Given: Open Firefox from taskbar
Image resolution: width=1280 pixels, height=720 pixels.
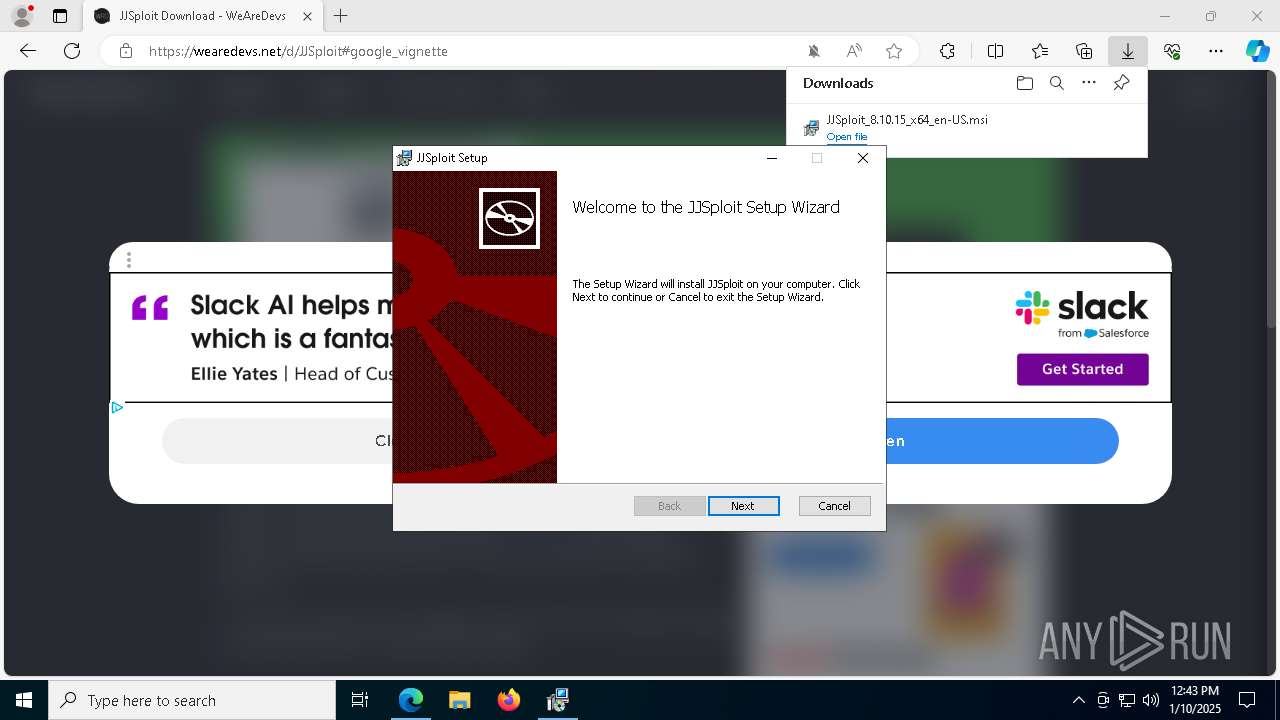Looking at the screenshot, I should pyautogui.click(x=508, y=700).
